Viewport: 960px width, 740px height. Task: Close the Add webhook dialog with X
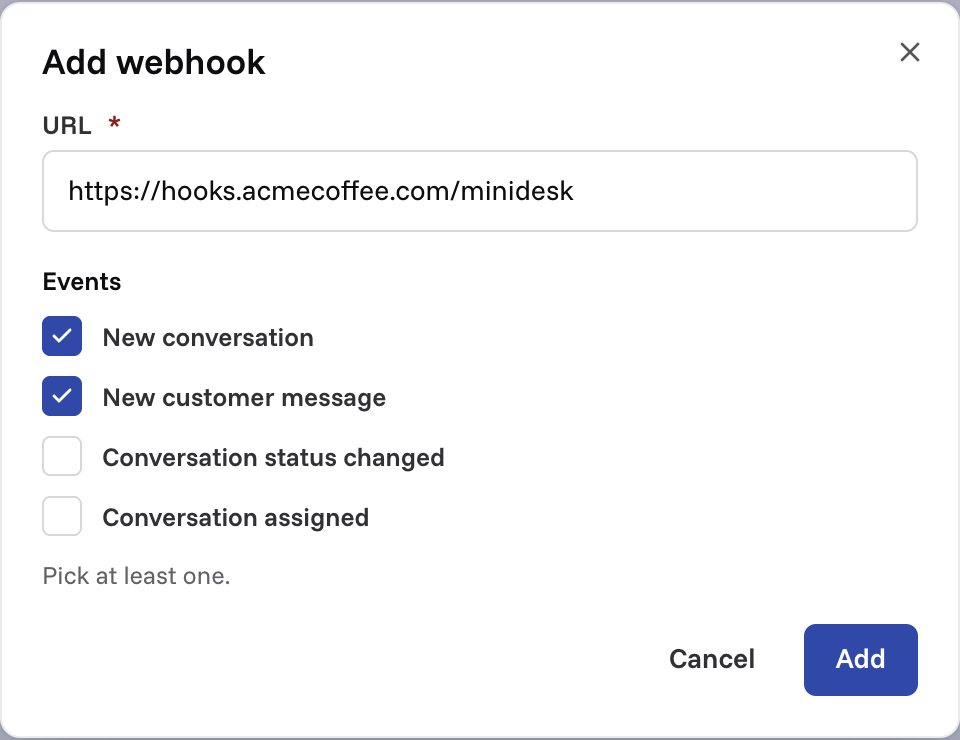(x=910, y=53)
